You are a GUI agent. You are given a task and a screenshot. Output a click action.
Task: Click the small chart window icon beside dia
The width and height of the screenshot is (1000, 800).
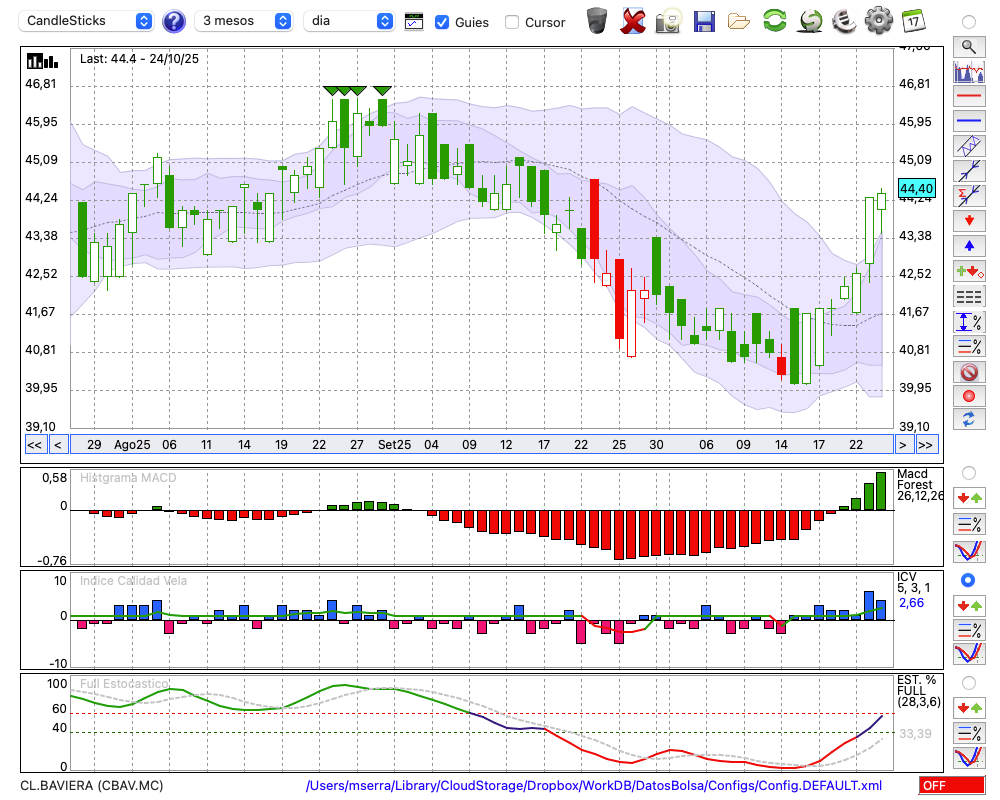[x=414, y=22]
